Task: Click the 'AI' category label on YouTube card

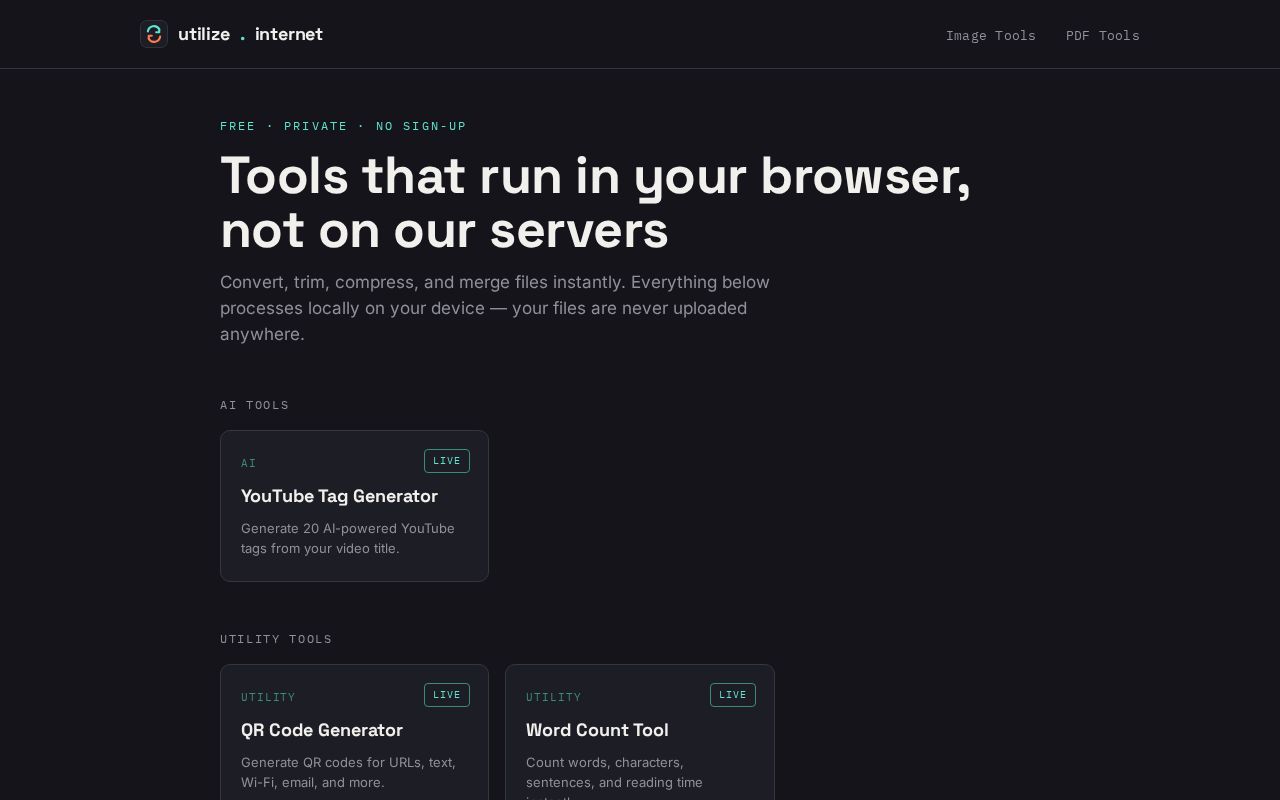Action: 249,463
